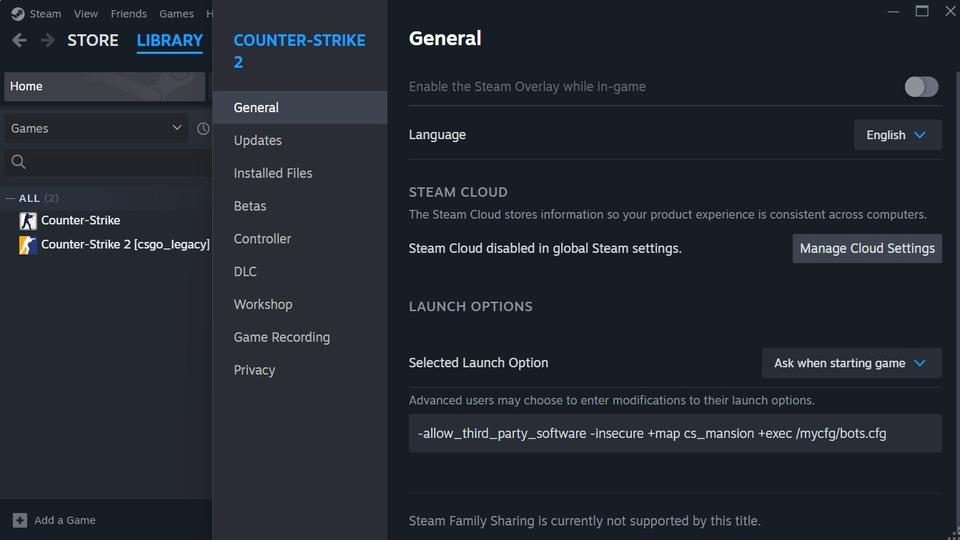This screenshot has width=960, height=540.
Task: Expand the Games filter dropdown
Action: pos(96,129)
